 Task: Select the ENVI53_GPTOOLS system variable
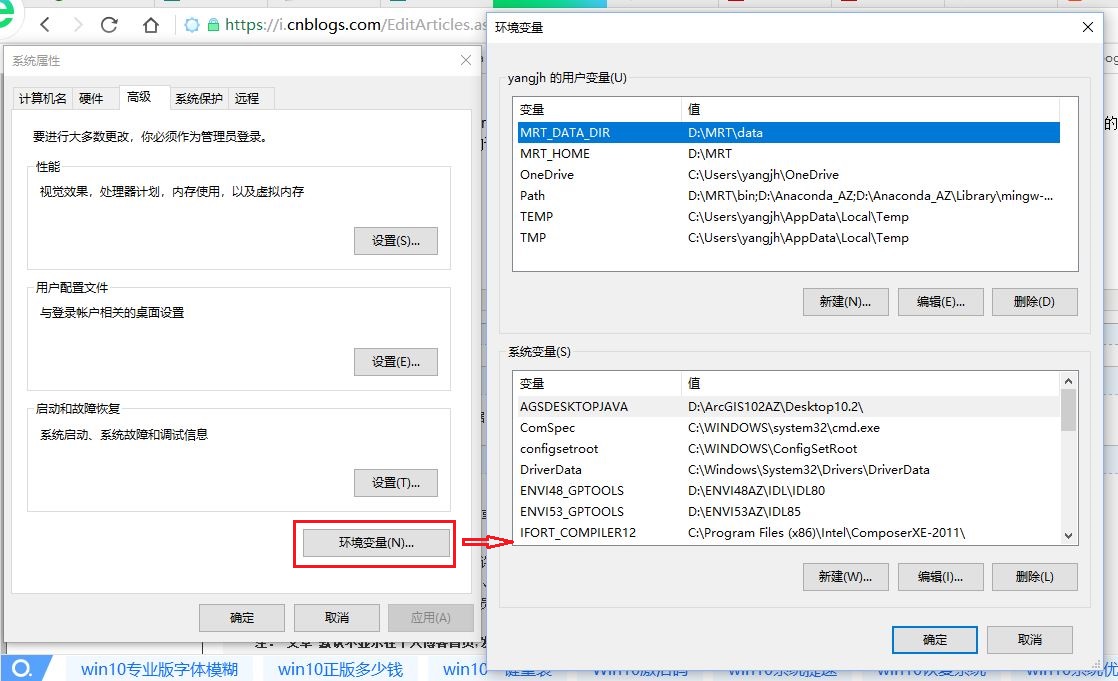(789, 512)
